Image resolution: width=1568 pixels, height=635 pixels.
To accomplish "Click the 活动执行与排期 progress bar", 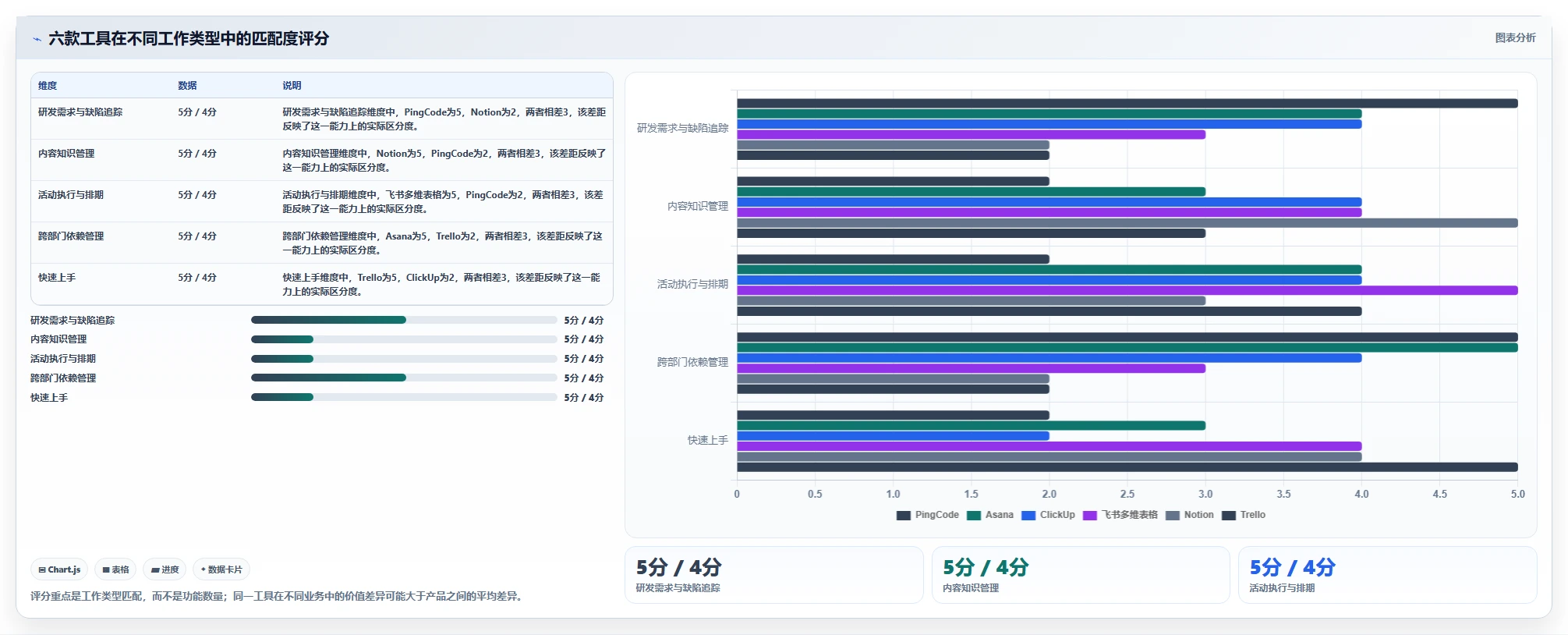I will [x=404, y=359].
